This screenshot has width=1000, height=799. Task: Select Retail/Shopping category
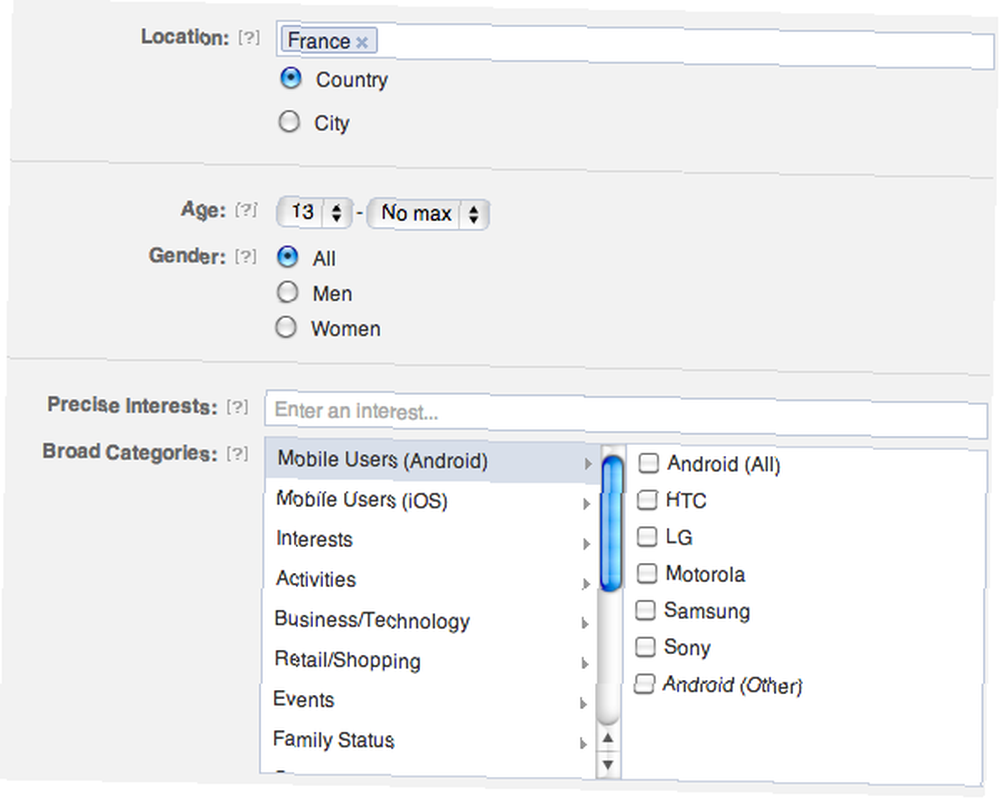(428, 661)
